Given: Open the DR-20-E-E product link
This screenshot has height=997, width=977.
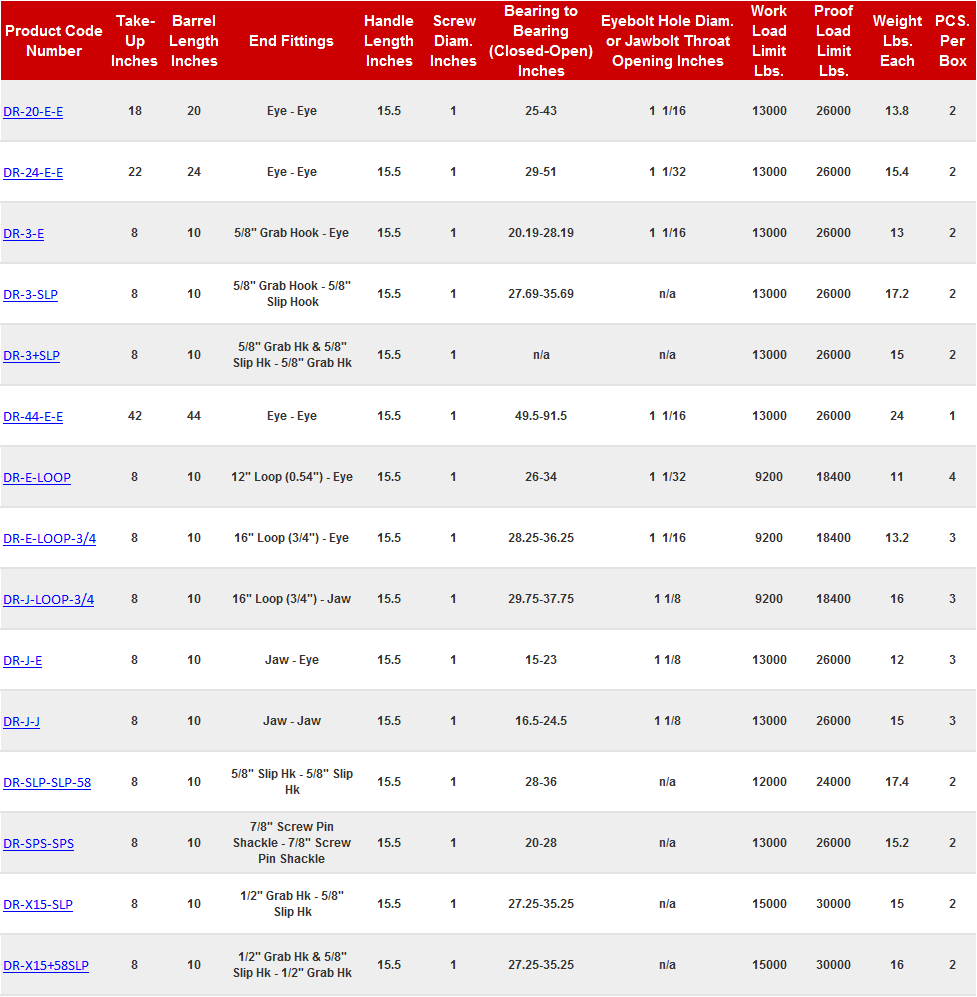Looking at the screenshot, I should click(33, 111).
